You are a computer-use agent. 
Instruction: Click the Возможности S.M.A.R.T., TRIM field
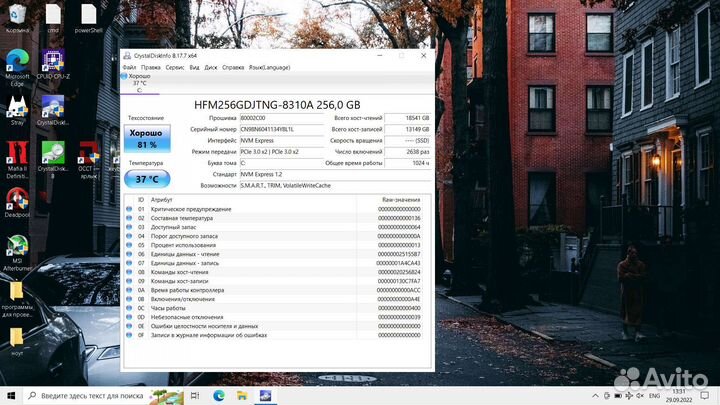335,186
